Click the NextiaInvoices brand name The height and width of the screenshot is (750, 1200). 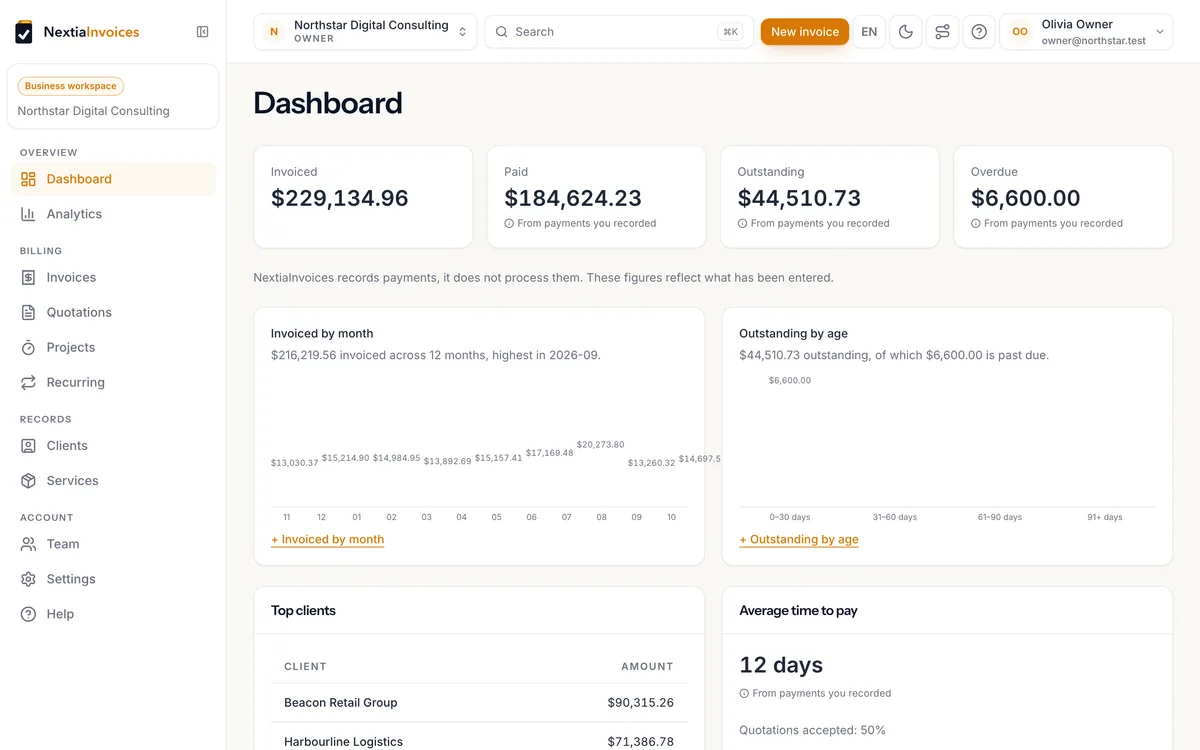pyautogui.click(x=92, y=32)
